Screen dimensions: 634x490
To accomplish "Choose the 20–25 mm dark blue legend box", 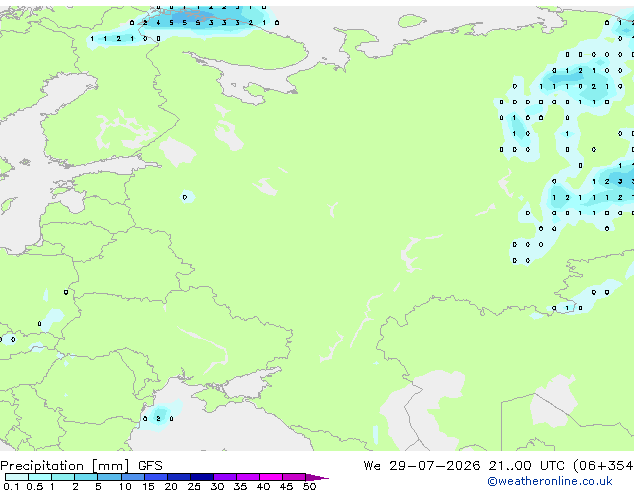I will click(179, 477).
